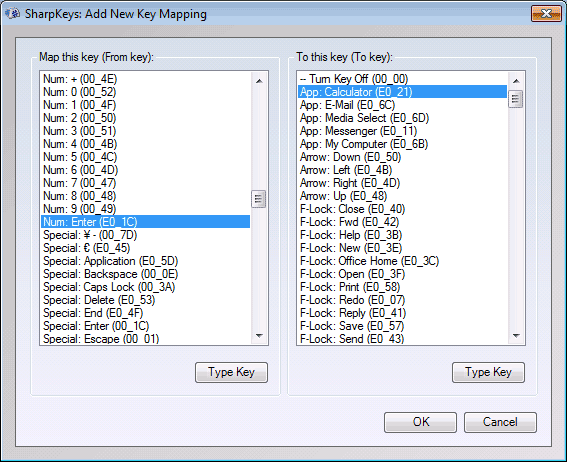Image resolution: width=567 pixels, height=462 pixels.
Task: Confirm the mapping with OK
Action: click(421, 422)
